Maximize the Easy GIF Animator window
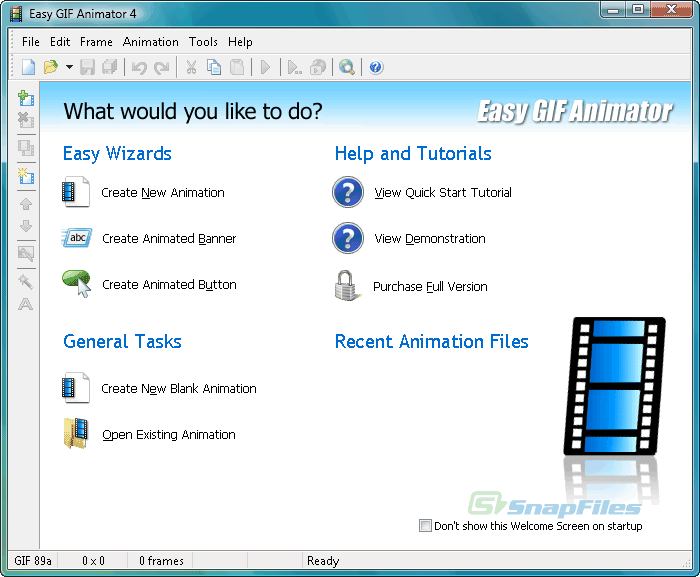This screenshot has width=700, height=577. click(638, 9)
